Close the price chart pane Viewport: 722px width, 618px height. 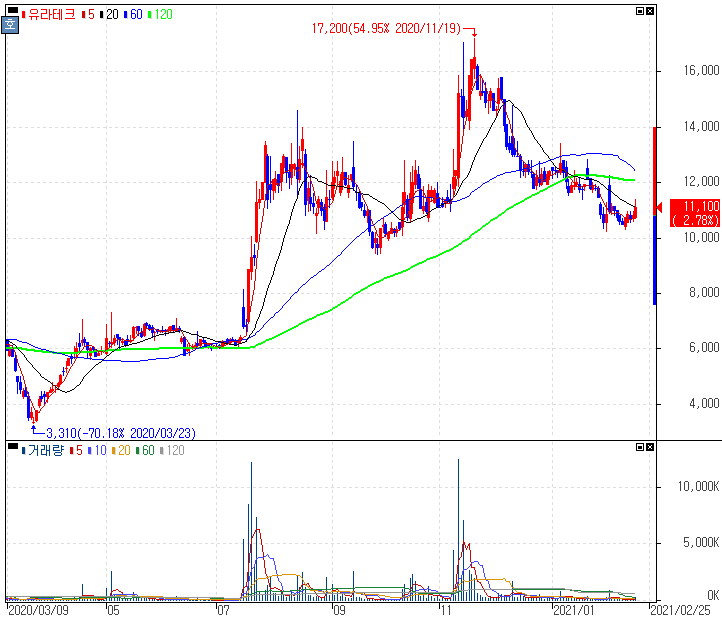point(650,11)
